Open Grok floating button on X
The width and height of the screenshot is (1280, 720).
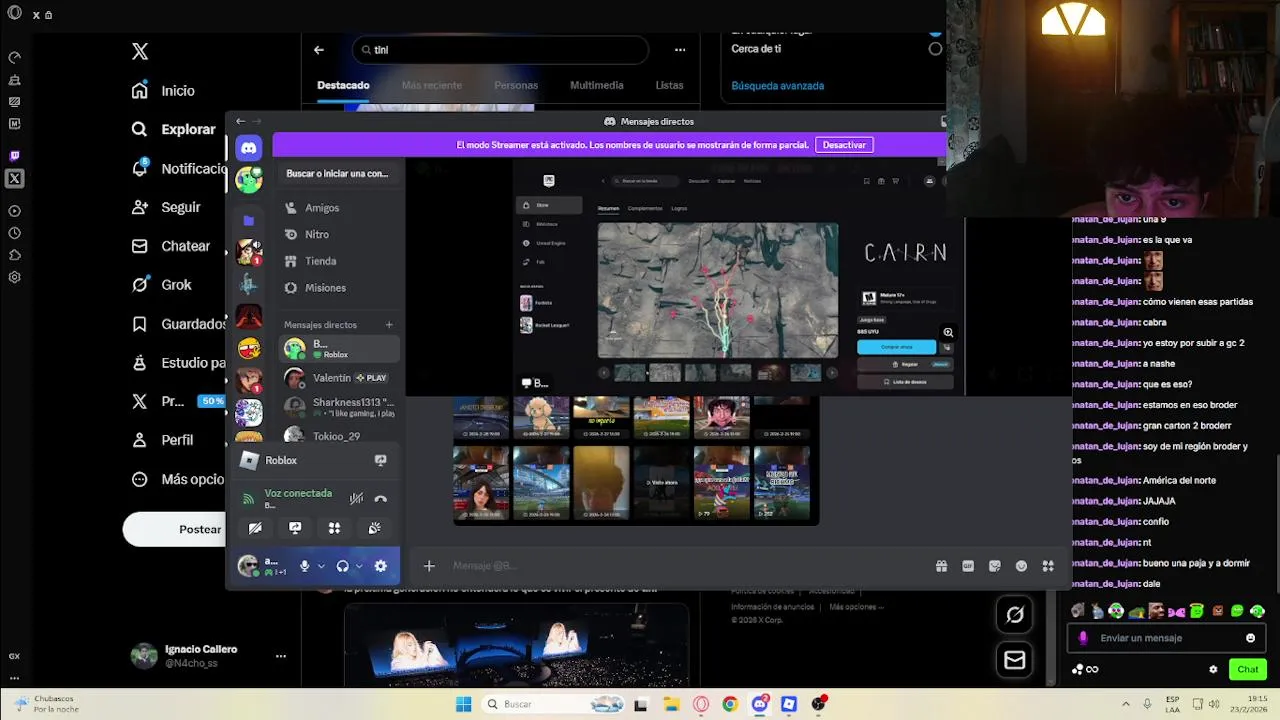click(1014, 615)
